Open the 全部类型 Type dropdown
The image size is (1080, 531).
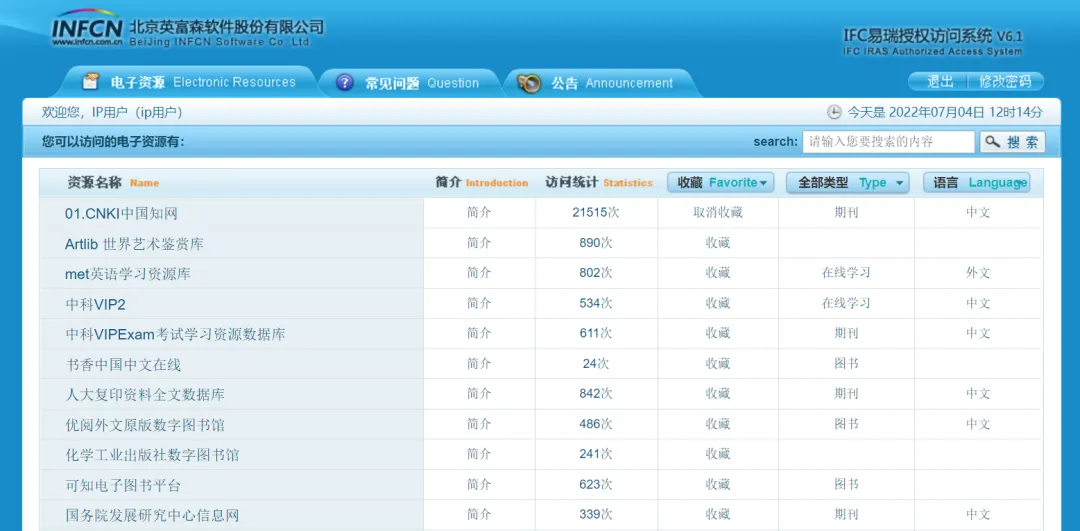(847, 183)
